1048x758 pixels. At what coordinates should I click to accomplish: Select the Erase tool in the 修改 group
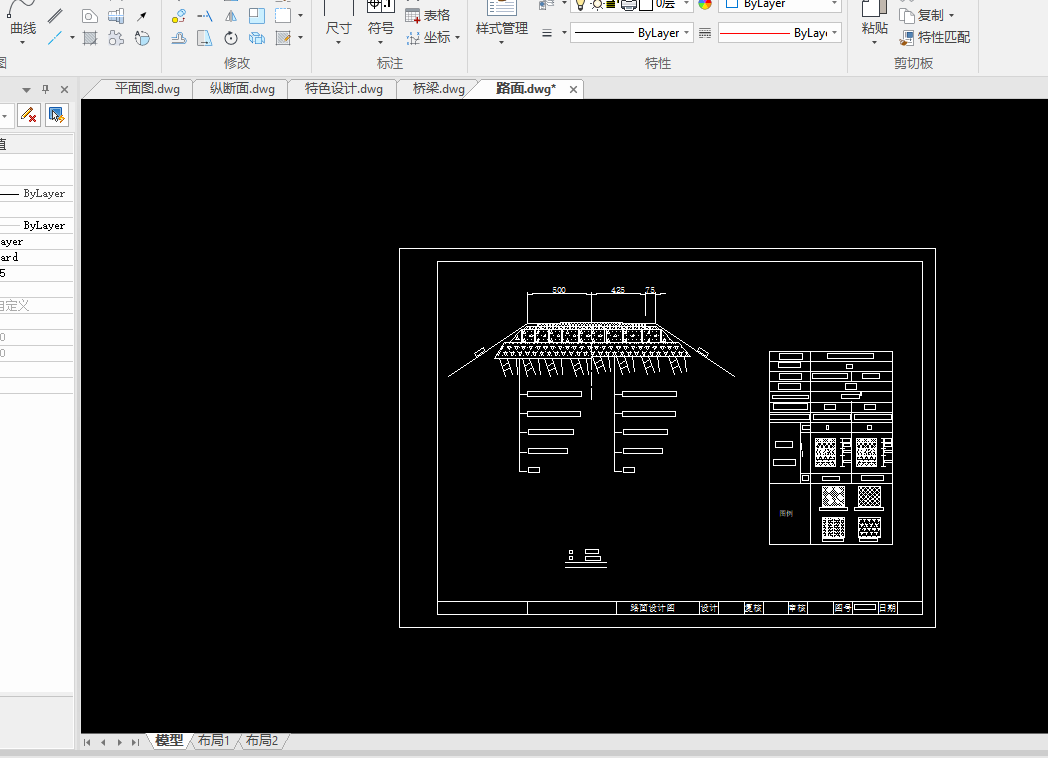coord(178,15)
